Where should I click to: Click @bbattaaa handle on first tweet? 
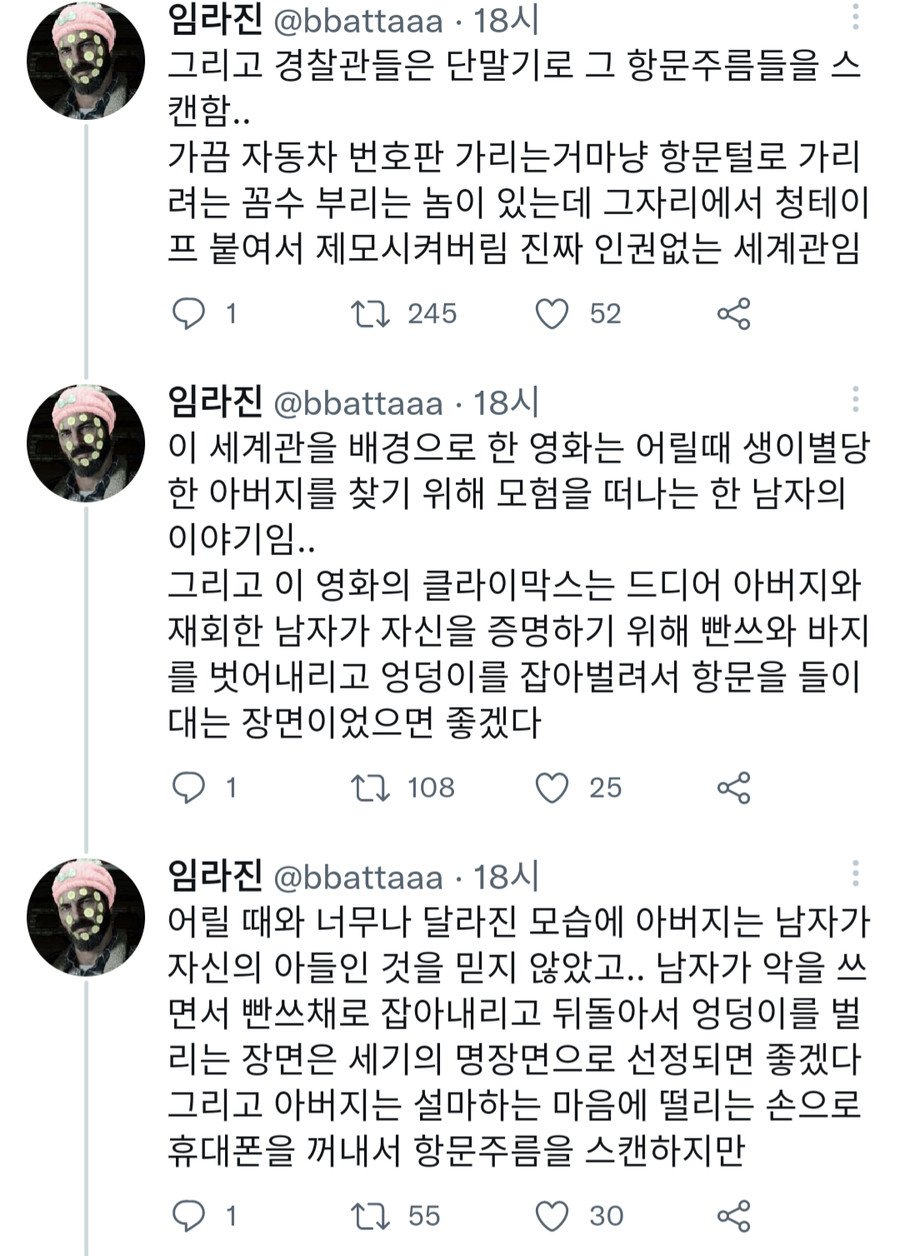pos(357,22)
